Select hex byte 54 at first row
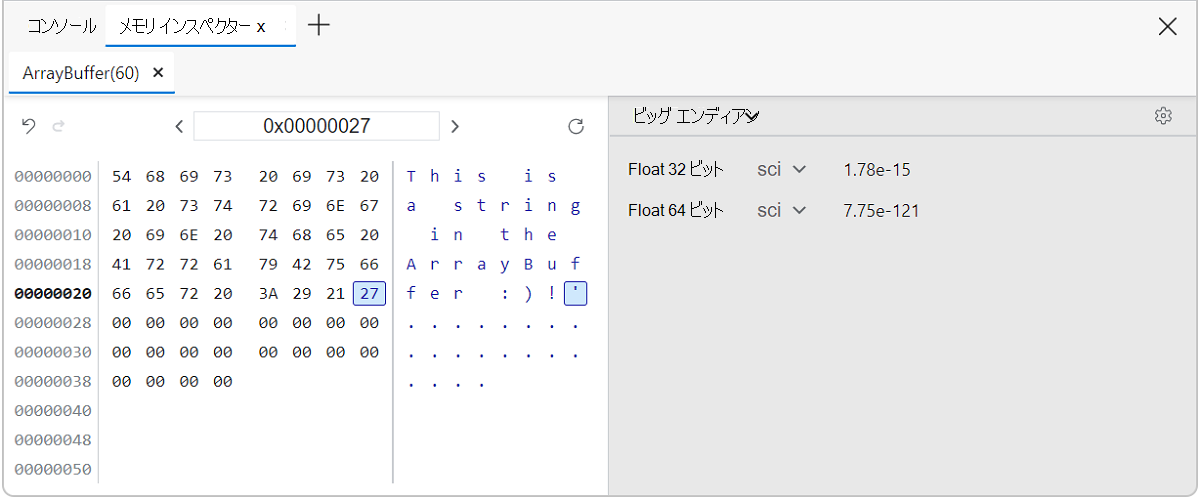 (122, 177)
